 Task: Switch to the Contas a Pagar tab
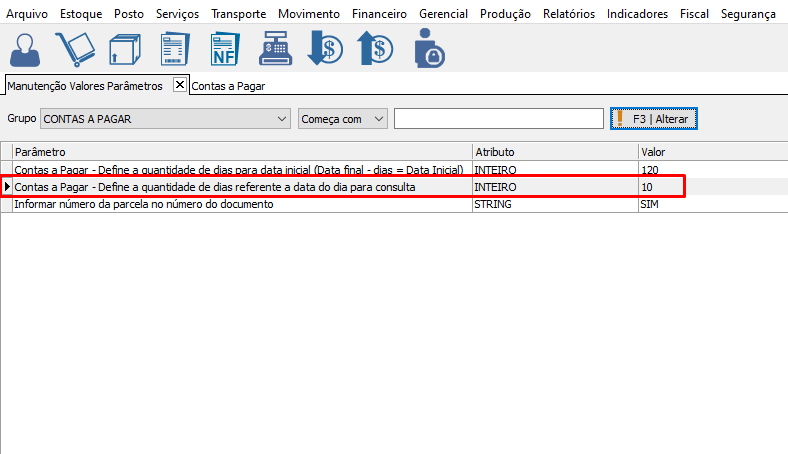point(228,86)
